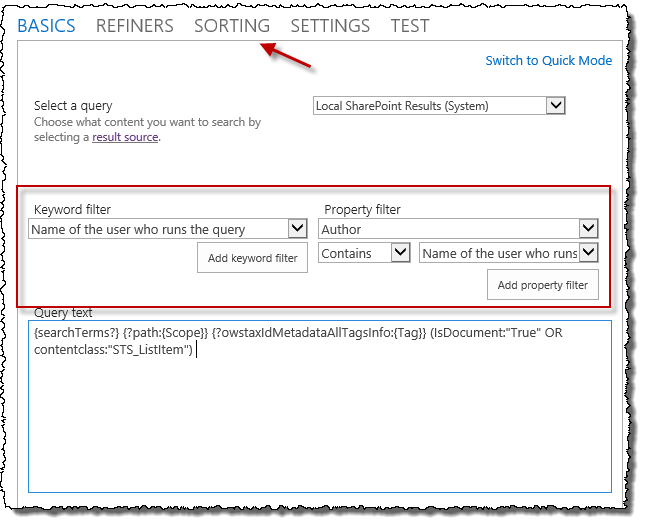Switch to the BASICS tab
This screenshot has width=647, height=529.
pos(46,26)
